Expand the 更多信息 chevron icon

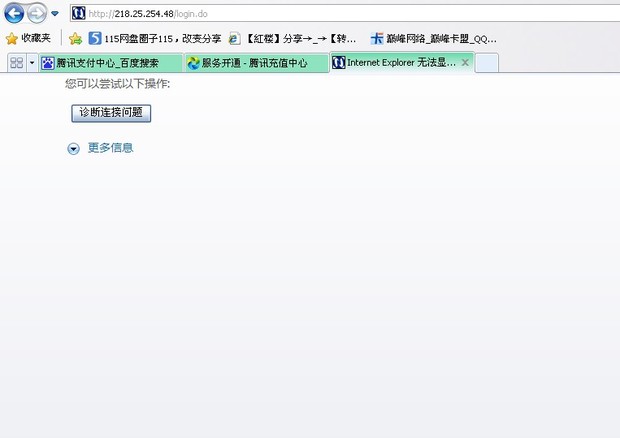pos(73,148)
